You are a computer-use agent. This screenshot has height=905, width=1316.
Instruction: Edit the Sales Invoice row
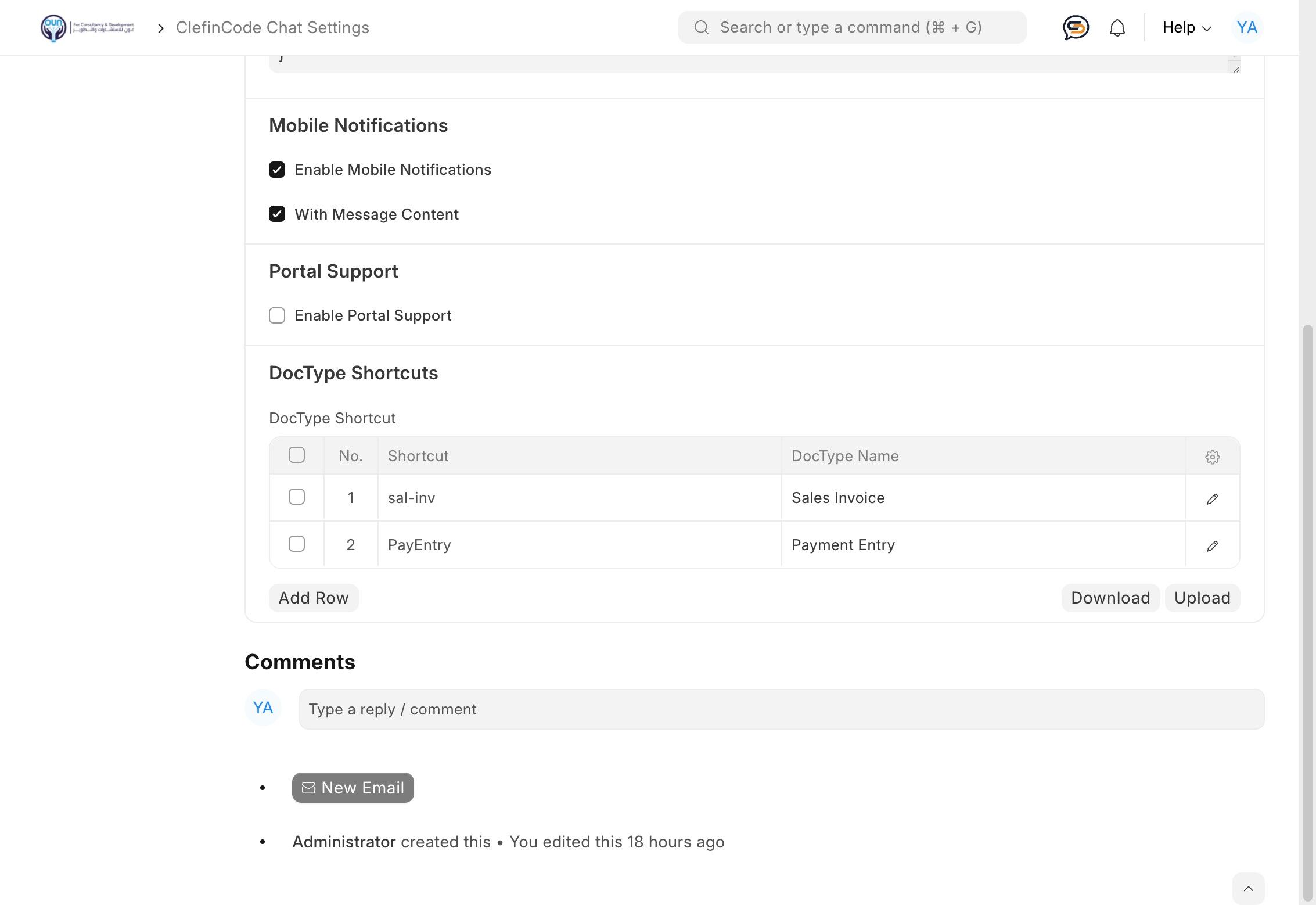[1212, 498]
